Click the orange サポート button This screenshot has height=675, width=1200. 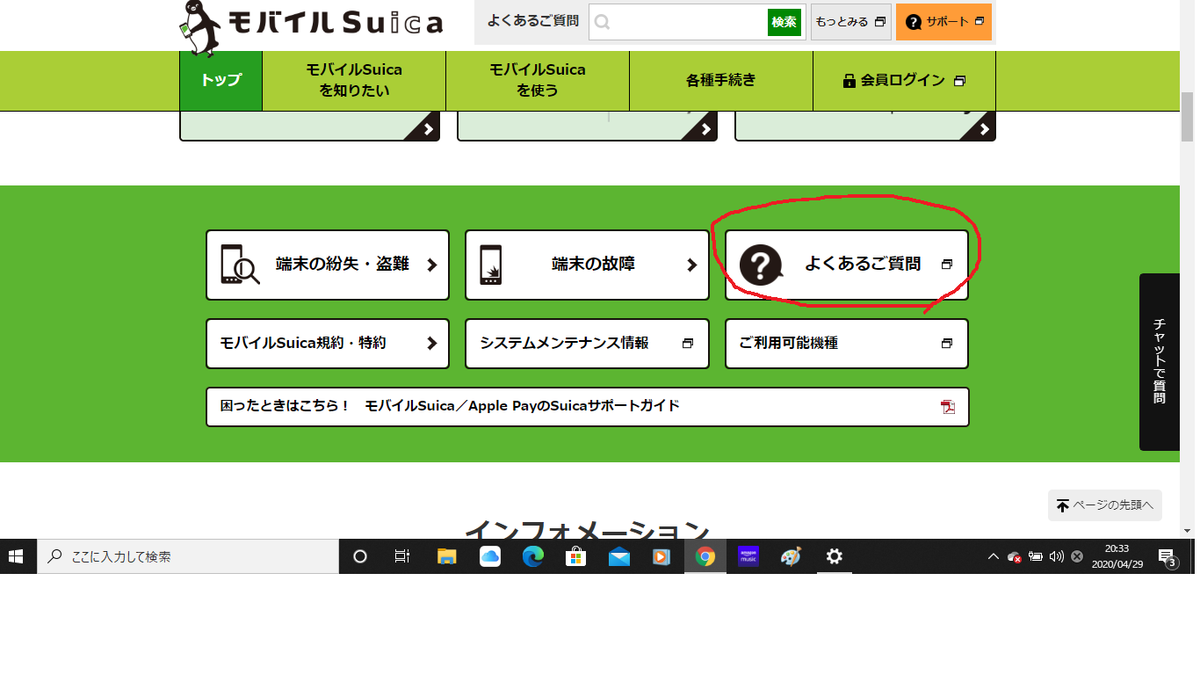pyautogui.click(x=944, y=22)
